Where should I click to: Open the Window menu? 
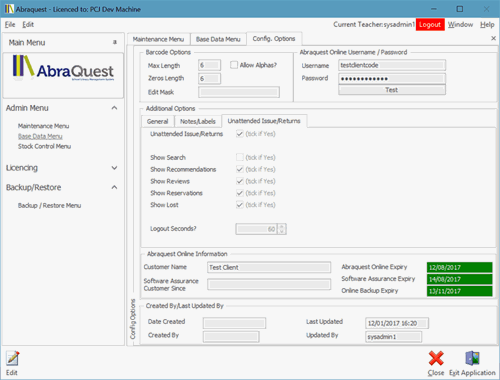pyautogui.click(x=460, y=24)
